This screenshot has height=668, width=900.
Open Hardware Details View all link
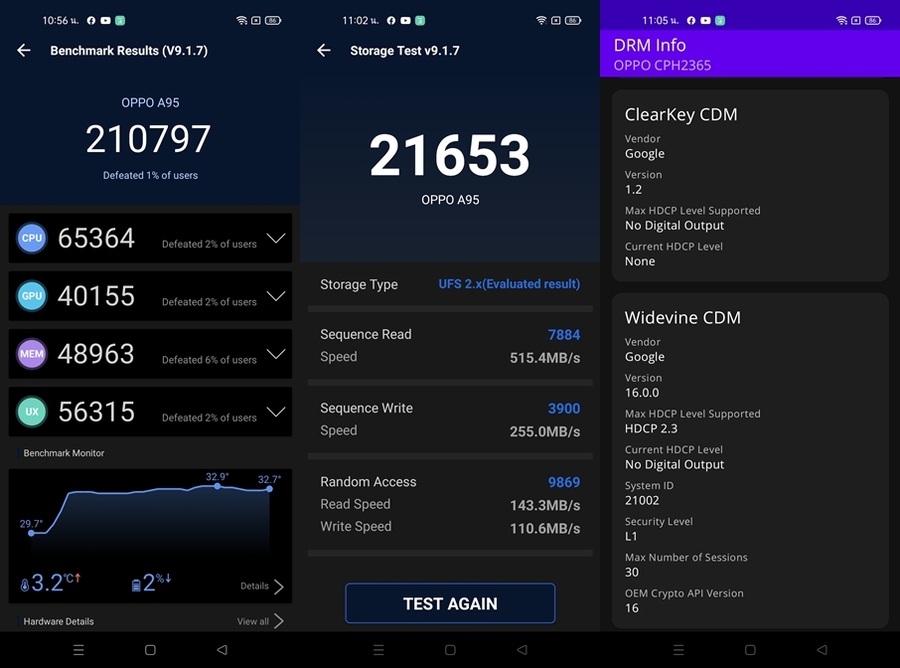(x=260, y=621)
